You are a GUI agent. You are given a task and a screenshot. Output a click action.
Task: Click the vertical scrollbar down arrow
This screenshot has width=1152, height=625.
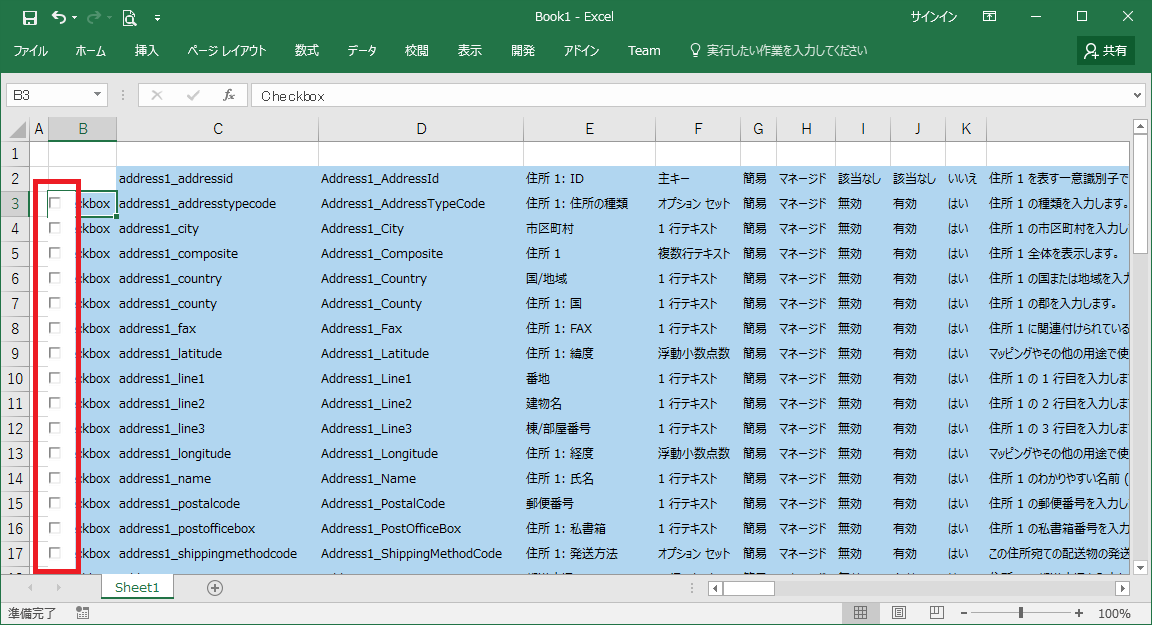pyautogui.click(x=1140, y=567)
